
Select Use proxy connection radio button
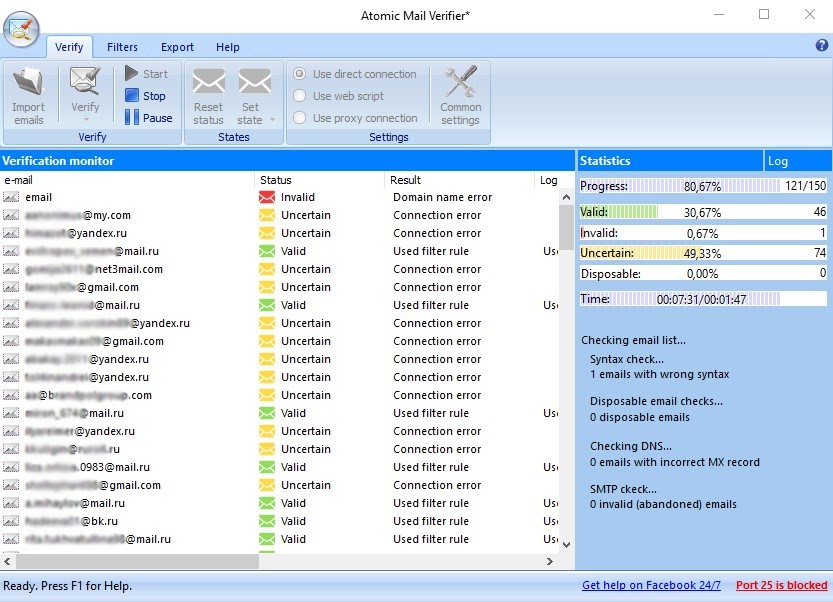click(x=300, y=117)
